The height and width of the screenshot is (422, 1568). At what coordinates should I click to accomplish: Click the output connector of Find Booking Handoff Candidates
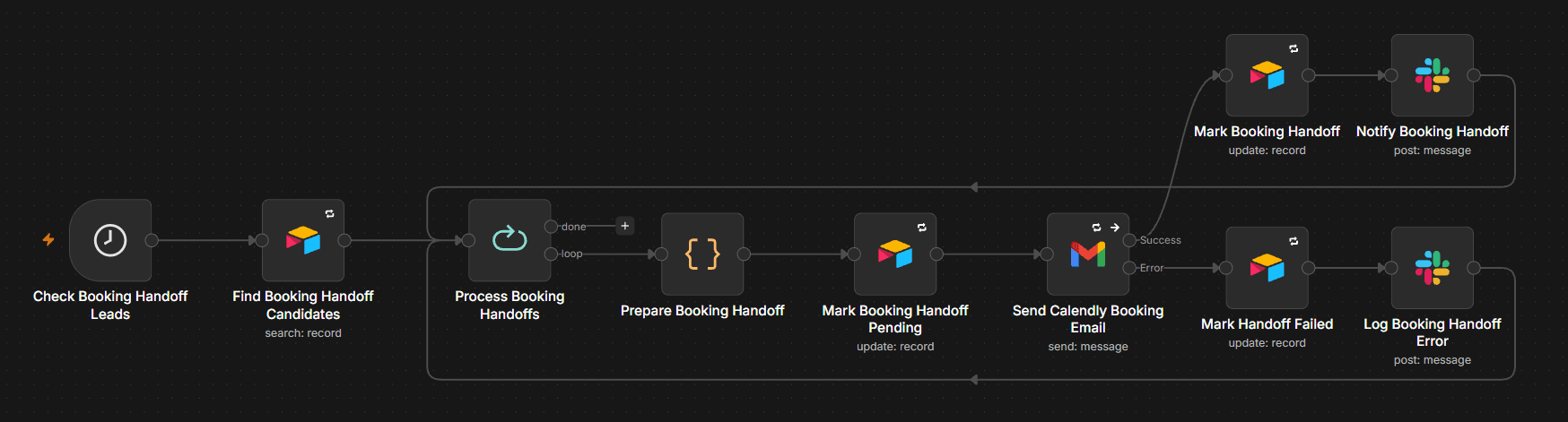tap(344, 240)
